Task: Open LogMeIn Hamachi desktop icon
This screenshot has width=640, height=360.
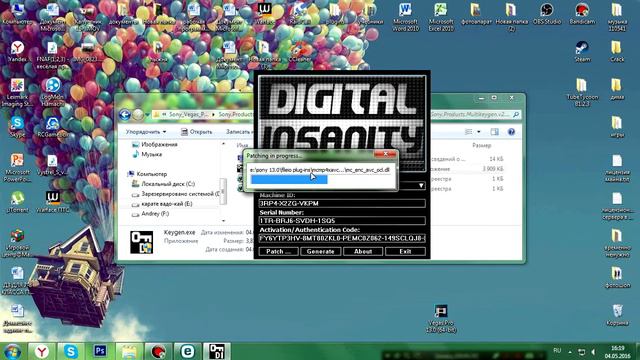Action: 53,92
